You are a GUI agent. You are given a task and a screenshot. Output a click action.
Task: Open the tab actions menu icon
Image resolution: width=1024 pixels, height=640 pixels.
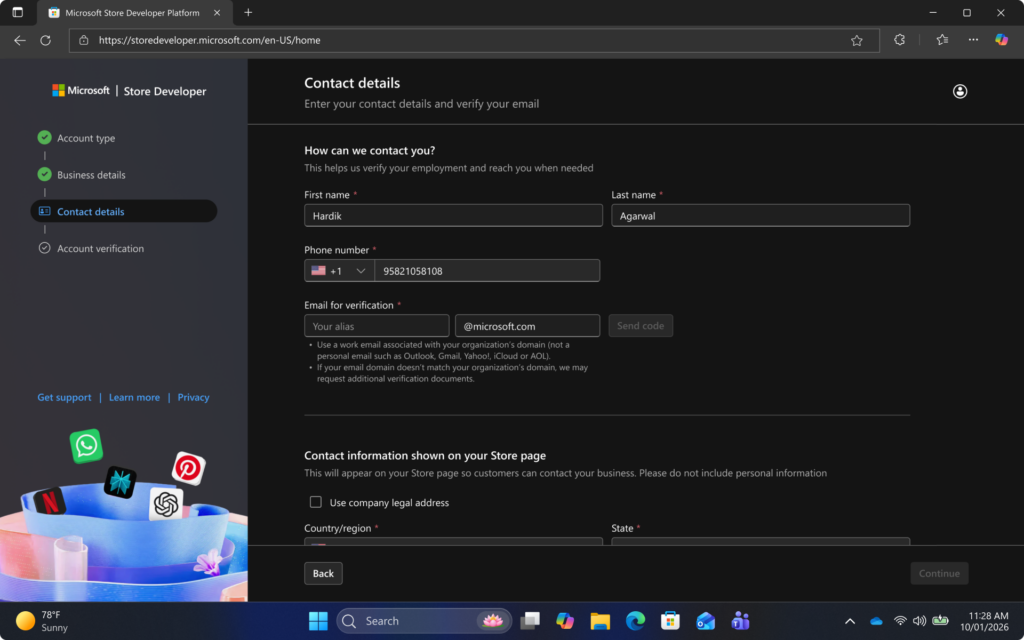18,12
